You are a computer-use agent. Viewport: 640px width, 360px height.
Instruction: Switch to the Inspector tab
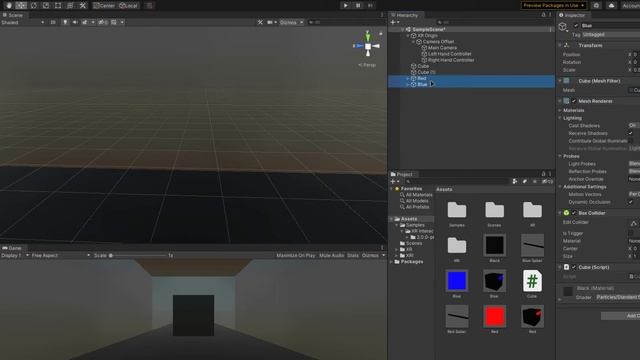pyautogui.click(x=572, y=15)
